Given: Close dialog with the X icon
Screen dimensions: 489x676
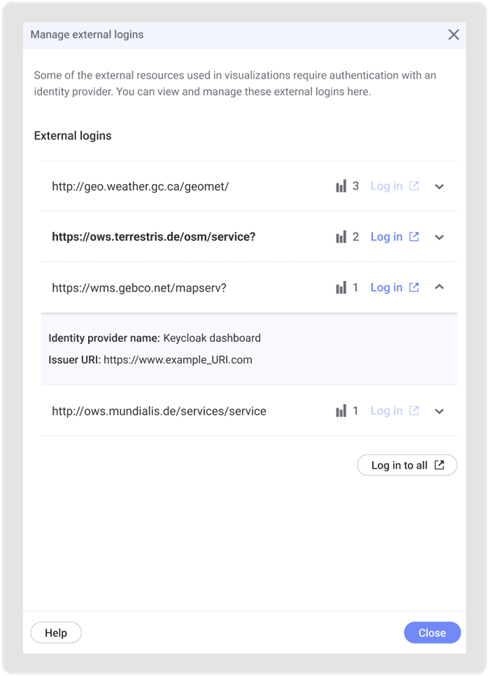Looking at the screenshot, I should (x=454, y=34).
